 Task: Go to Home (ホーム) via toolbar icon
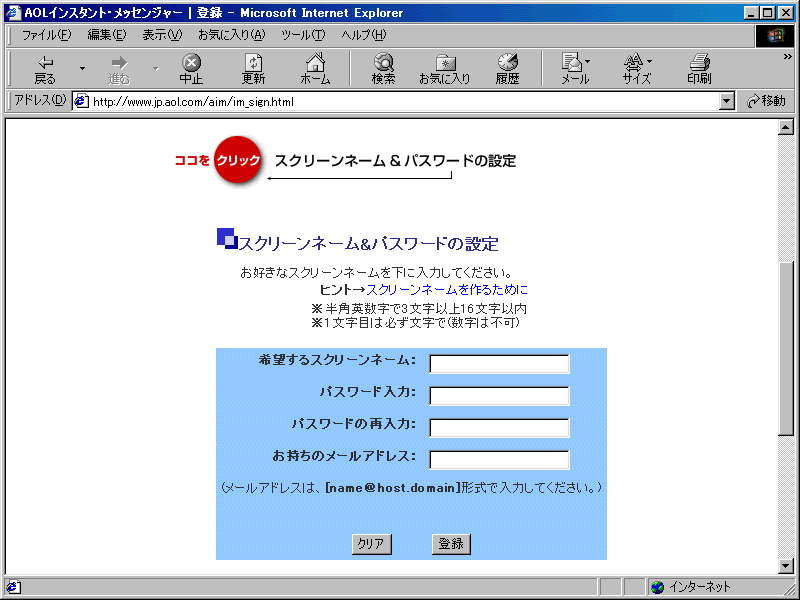tap(315, 69)
